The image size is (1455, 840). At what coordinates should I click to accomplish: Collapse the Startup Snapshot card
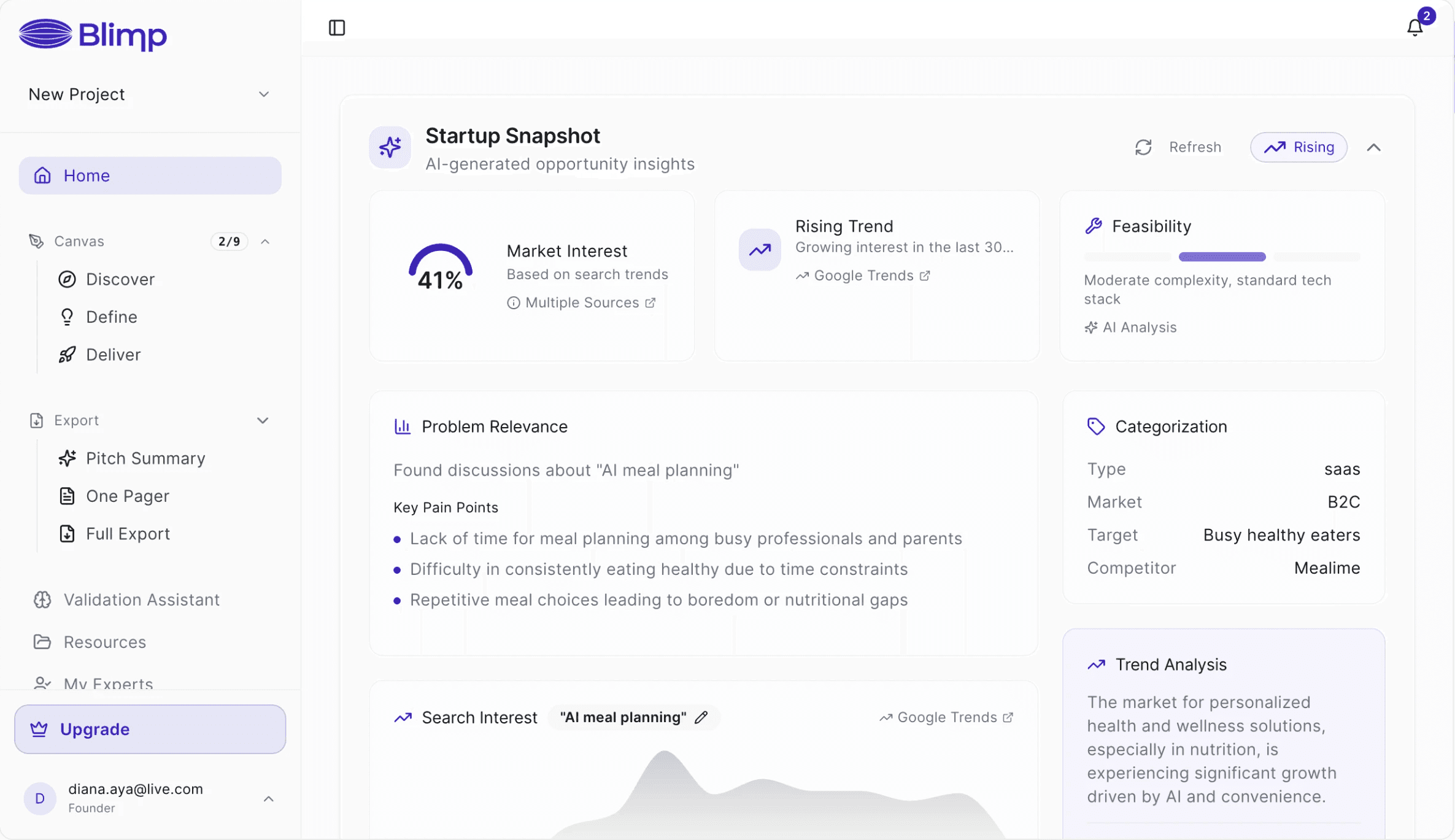pyautogui.click(x=1373, y=147)
